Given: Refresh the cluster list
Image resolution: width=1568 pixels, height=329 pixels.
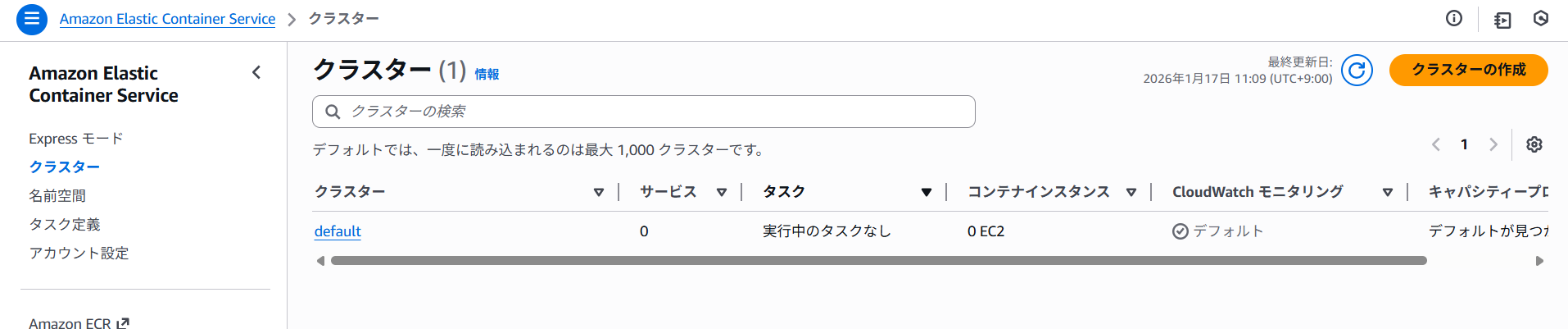Looking at the screenshot, I should tap(1357, 71).
